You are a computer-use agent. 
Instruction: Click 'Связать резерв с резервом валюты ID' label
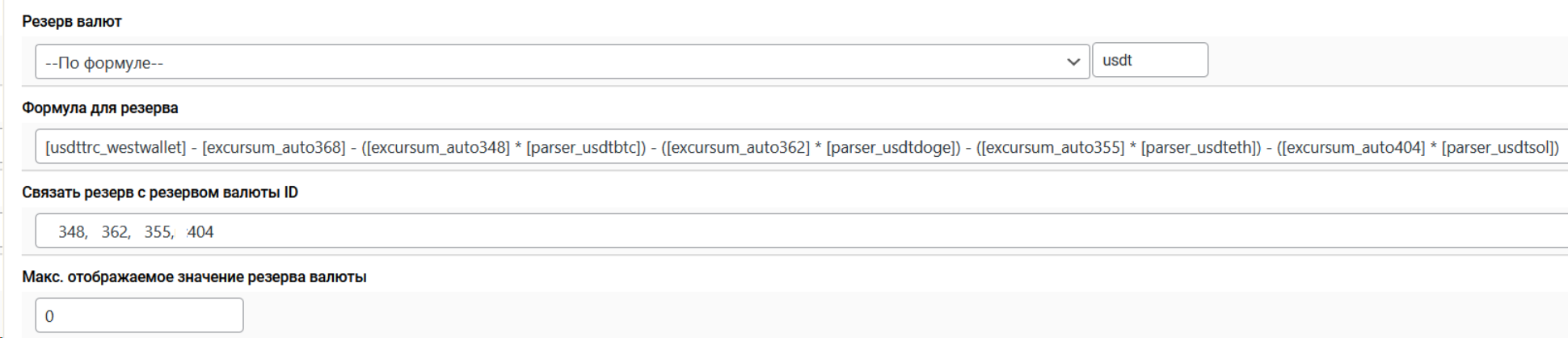coord(160,192)
